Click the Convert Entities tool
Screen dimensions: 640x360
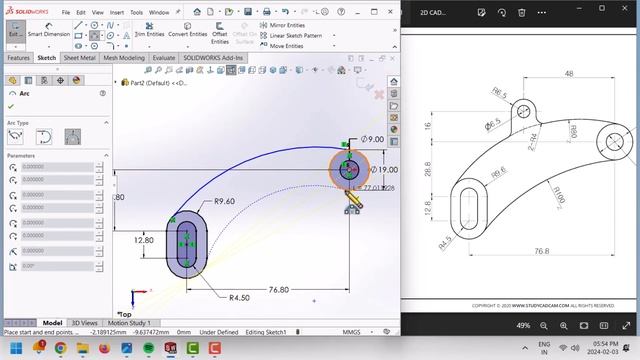(188, 30)
